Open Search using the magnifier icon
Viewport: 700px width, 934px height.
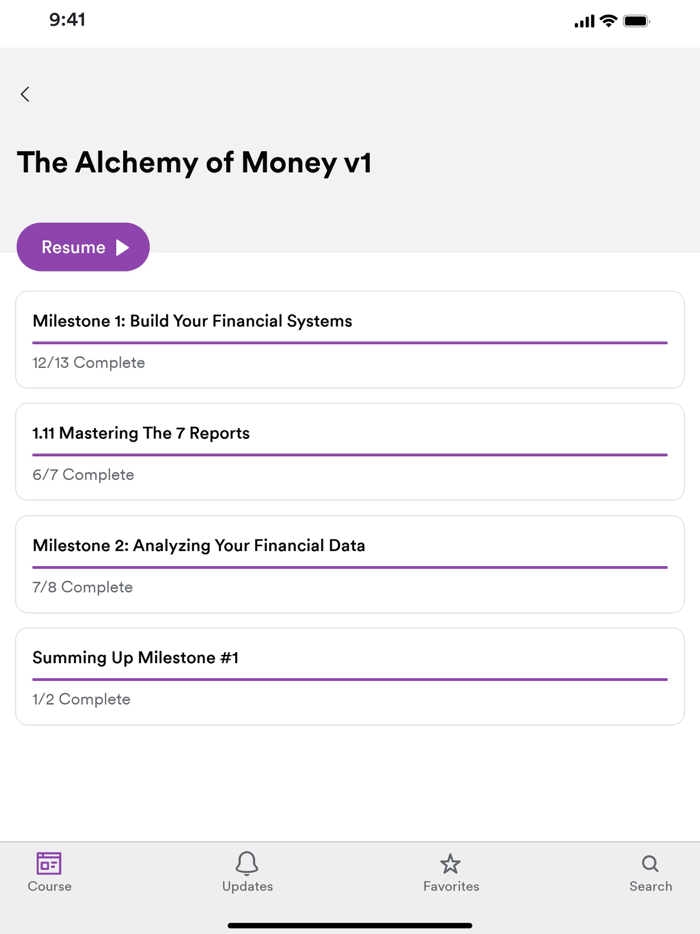click(x=650, y=864)
